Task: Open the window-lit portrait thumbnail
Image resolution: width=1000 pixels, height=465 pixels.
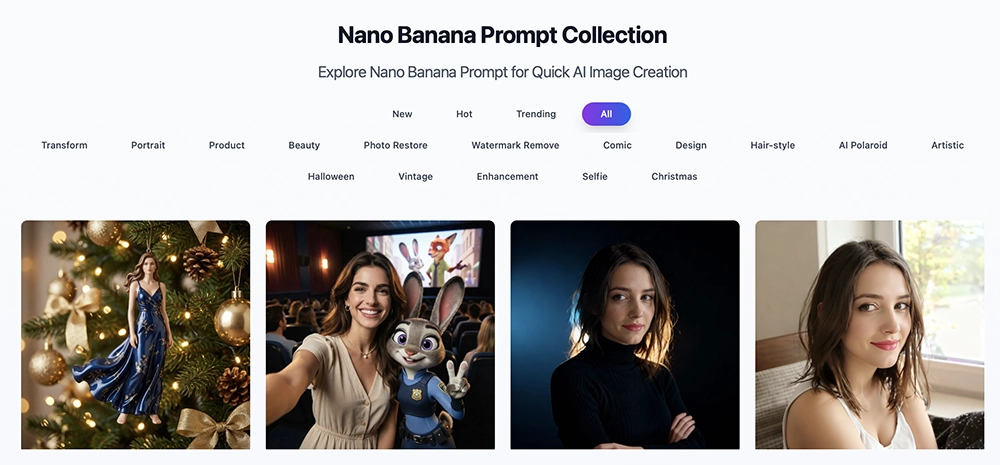Action: (870, 335)
